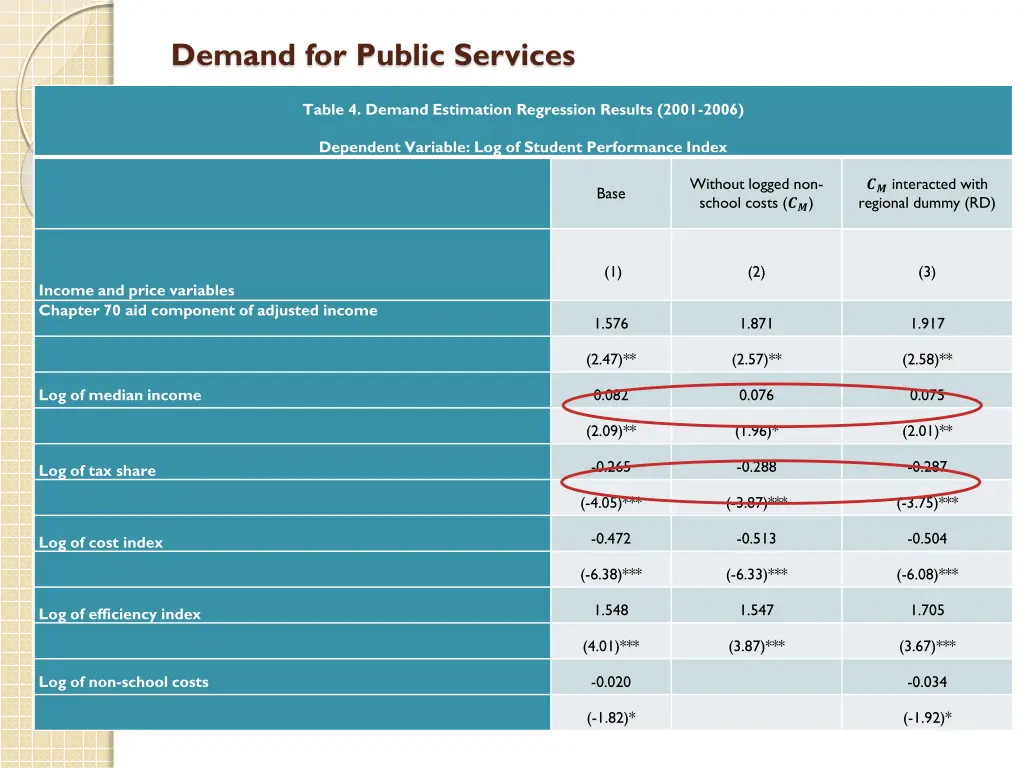Click the 'Log of non-school costs' row label

123,682
